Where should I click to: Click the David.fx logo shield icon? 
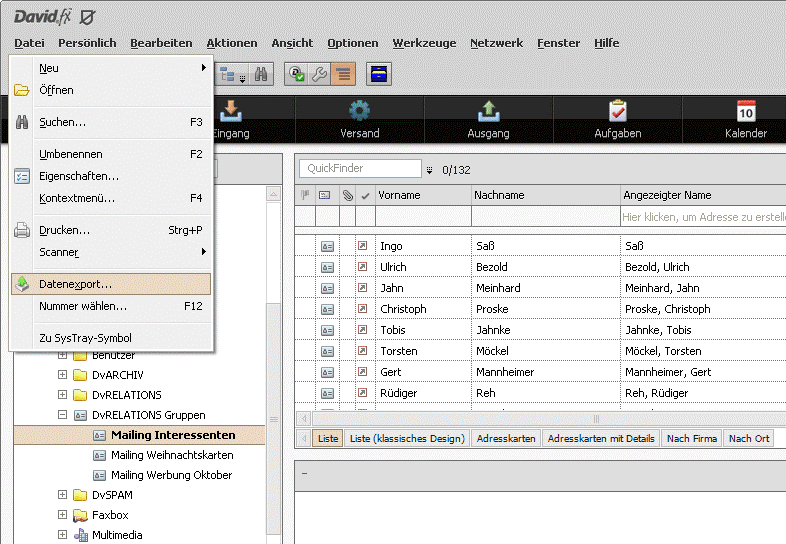(x=88, y=18)
